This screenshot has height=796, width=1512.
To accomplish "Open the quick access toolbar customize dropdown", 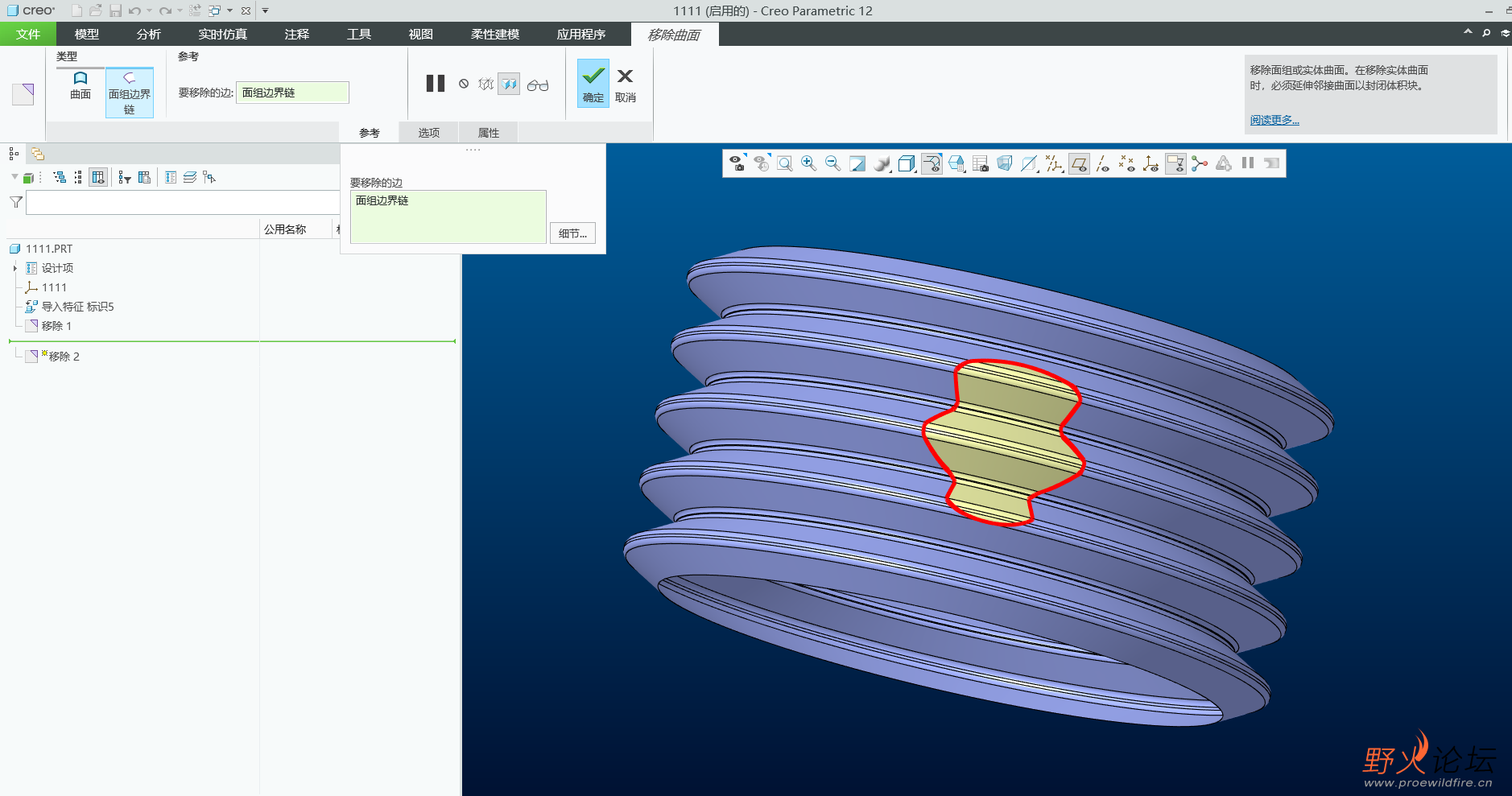I will [x=265, y=10].
